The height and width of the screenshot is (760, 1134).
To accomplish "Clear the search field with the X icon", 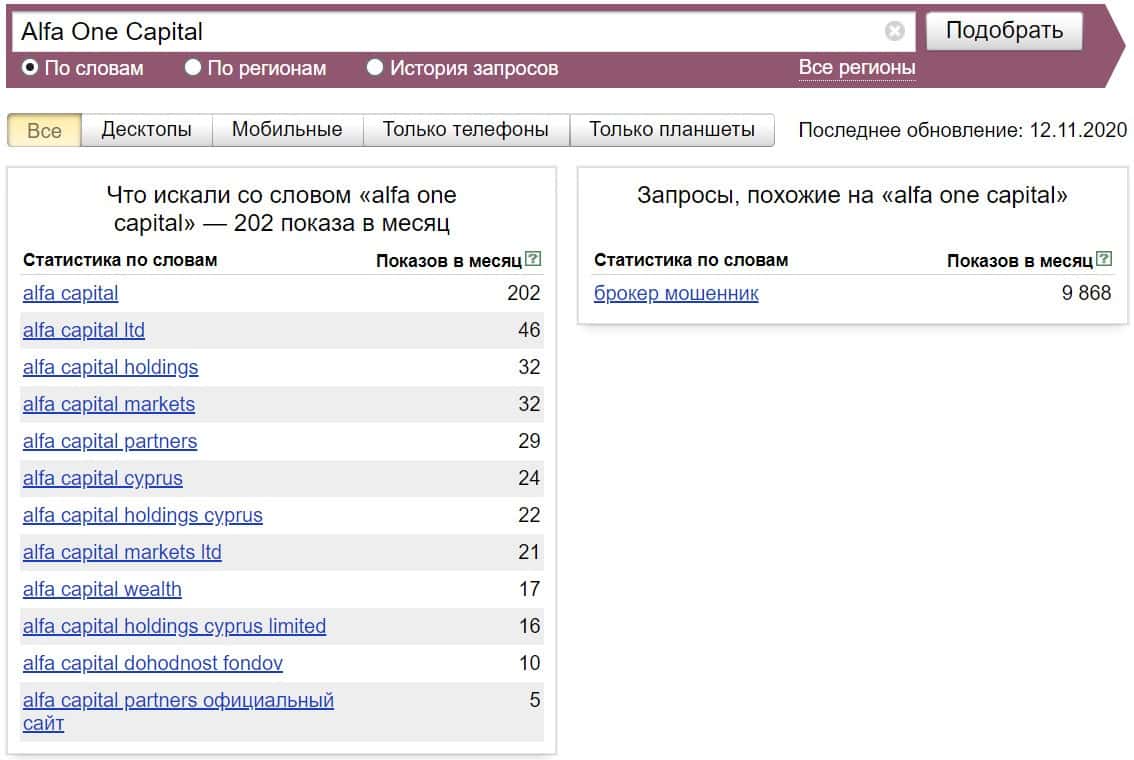I will pyautogui.click(x=894, y=31).
